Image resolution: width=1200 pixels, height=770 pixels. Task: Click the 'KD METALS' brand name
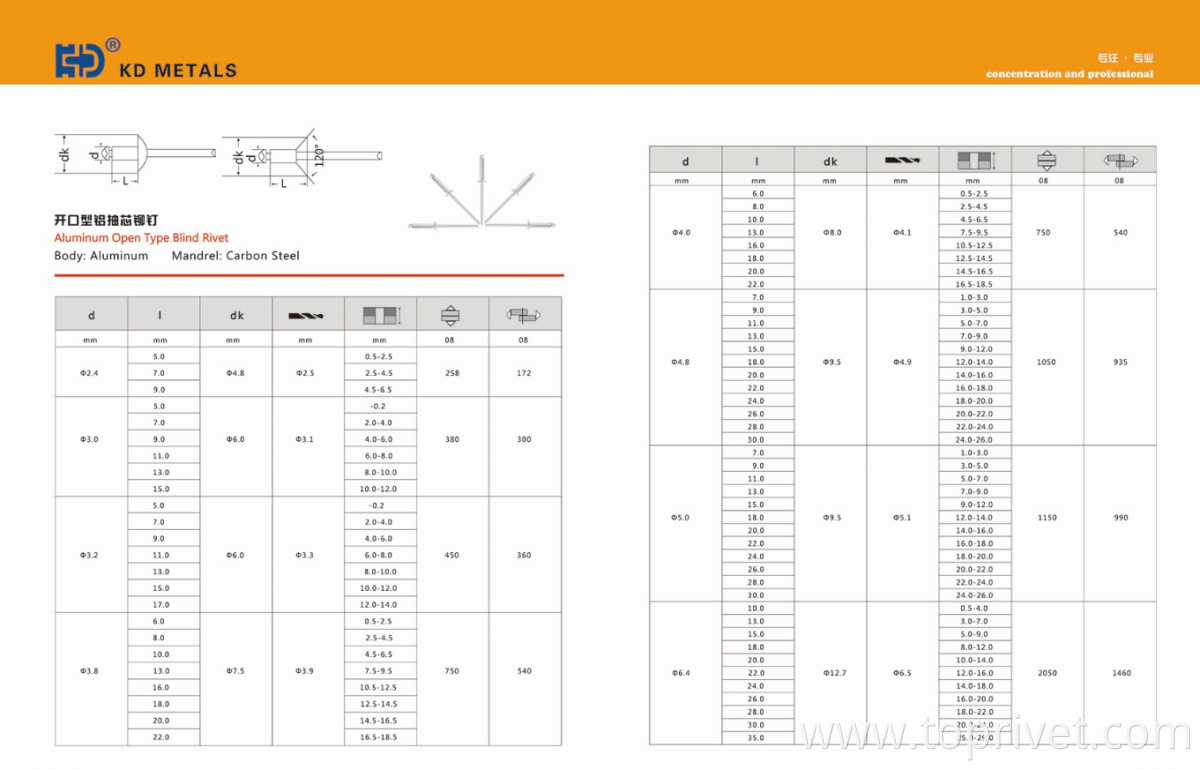[x=178, y=70]
